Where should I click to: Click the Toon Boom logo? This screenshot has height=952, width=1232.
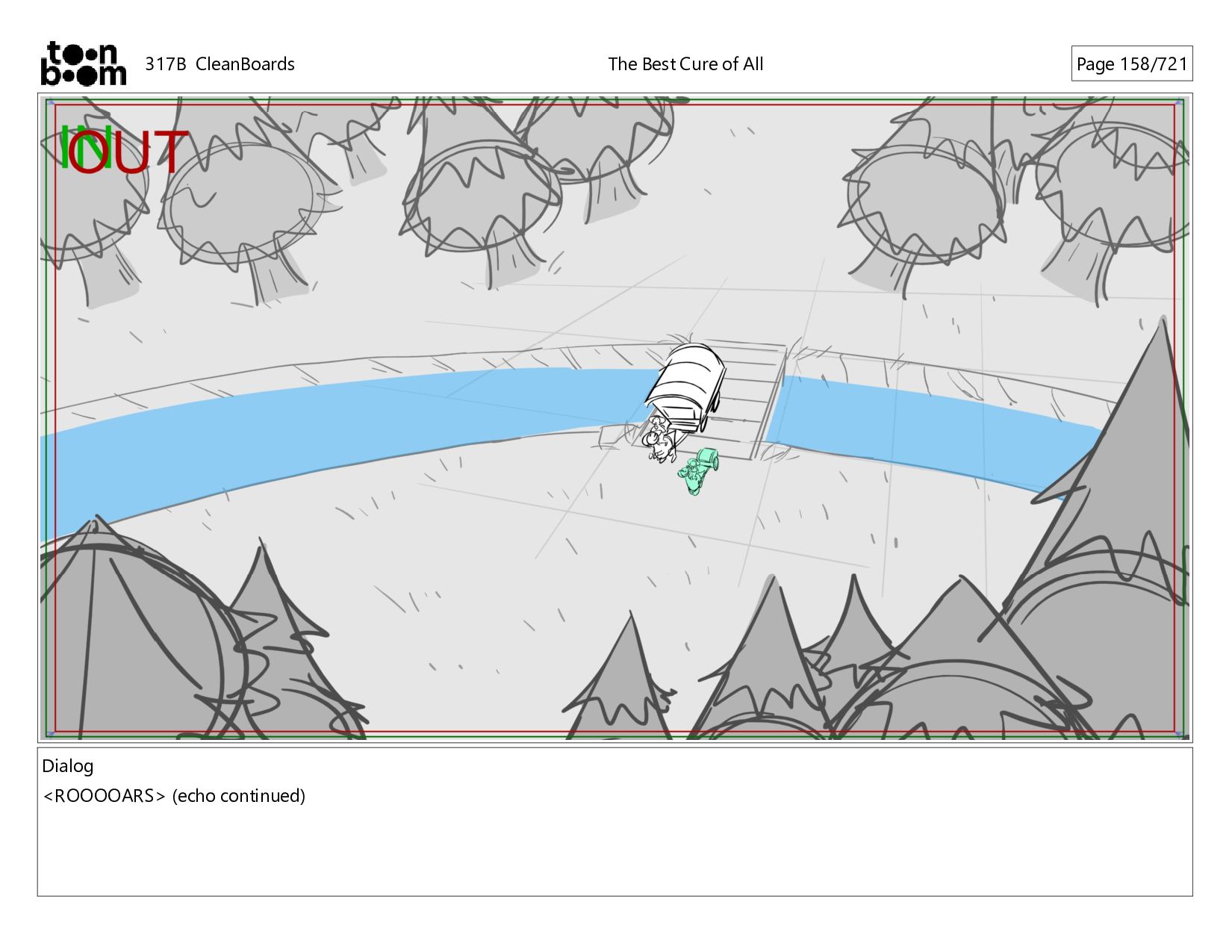[x=83, y=63]
